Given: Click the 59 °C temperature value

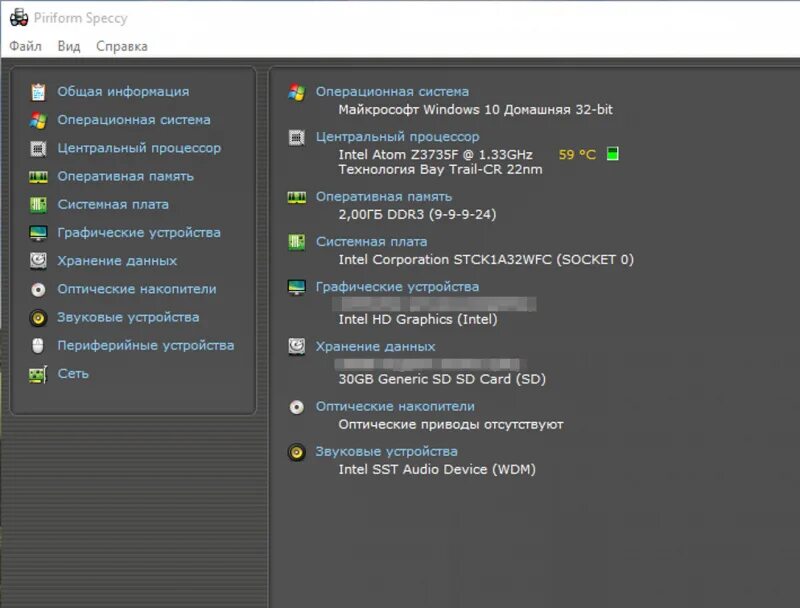Looking at the screenshot, I should click(x=577, y=155).
